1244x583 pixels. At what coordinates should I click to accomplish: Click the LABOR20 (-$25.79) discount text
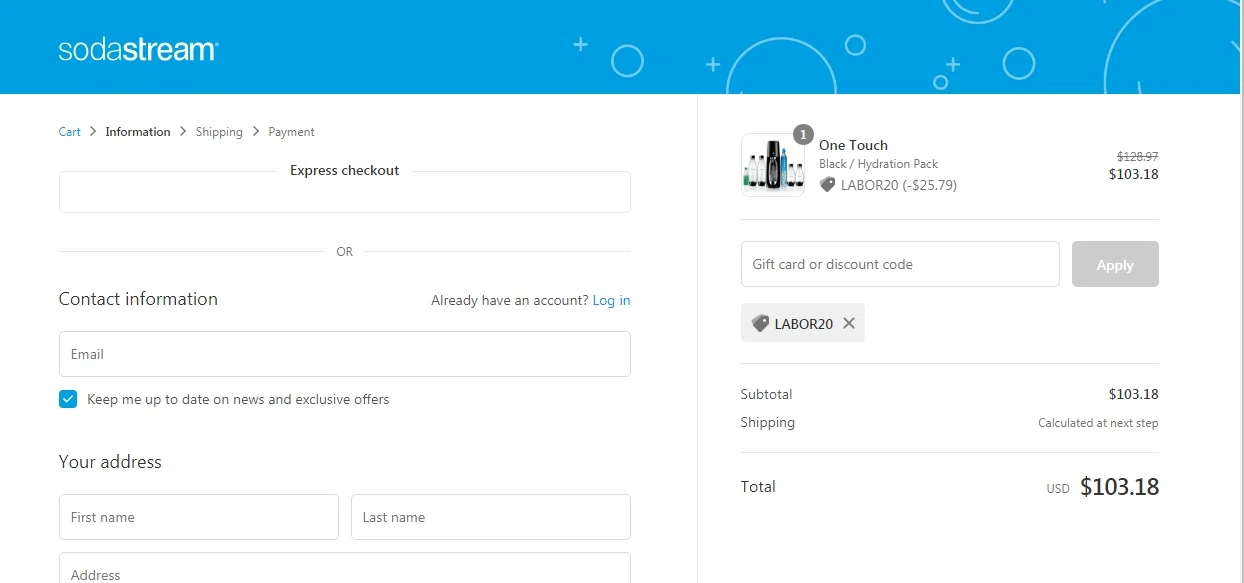pos(899,185)
